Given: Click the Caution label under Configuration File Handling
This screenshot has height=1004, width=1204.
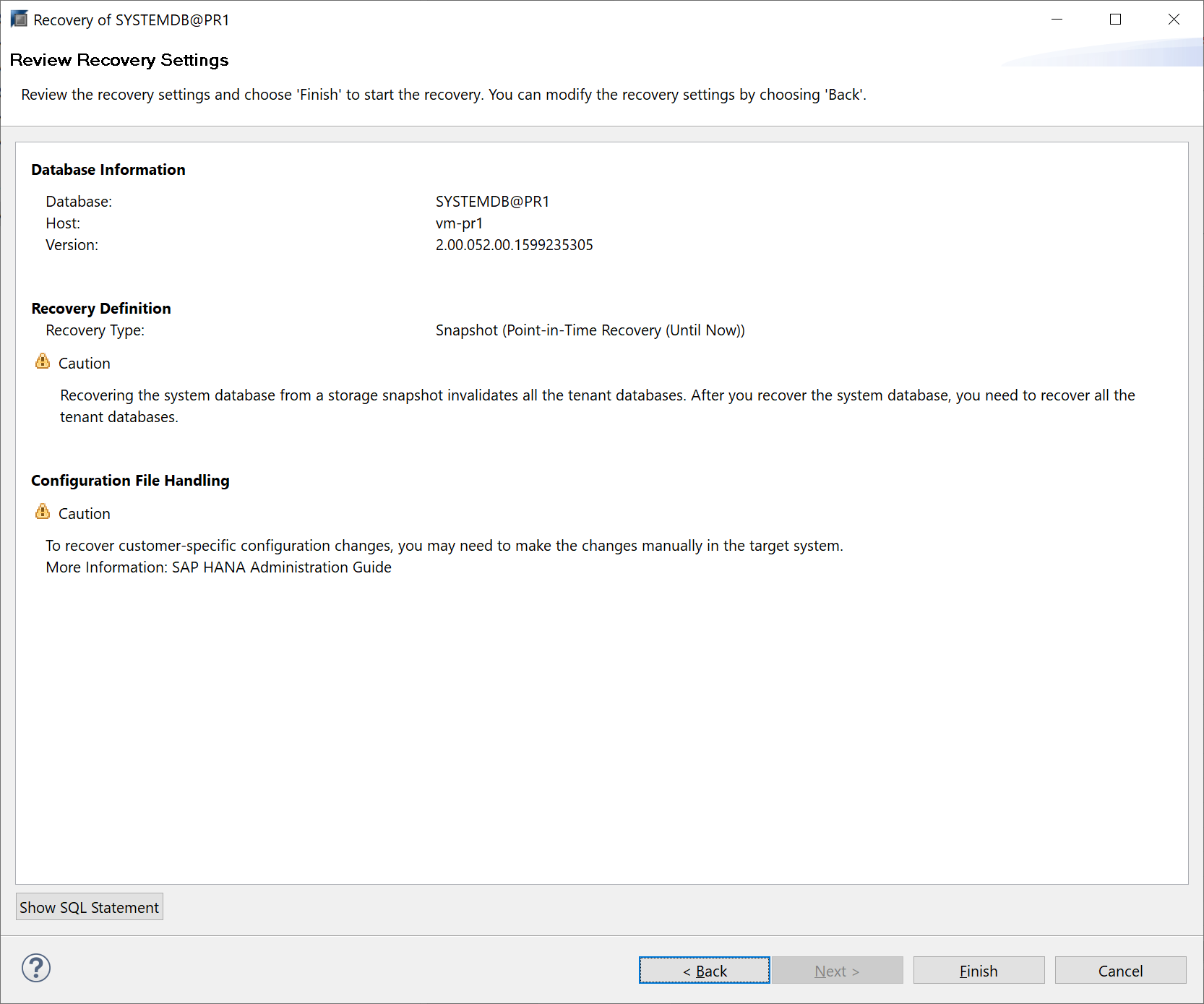Looking at the screenshot, I should click(x=85, y=514).
